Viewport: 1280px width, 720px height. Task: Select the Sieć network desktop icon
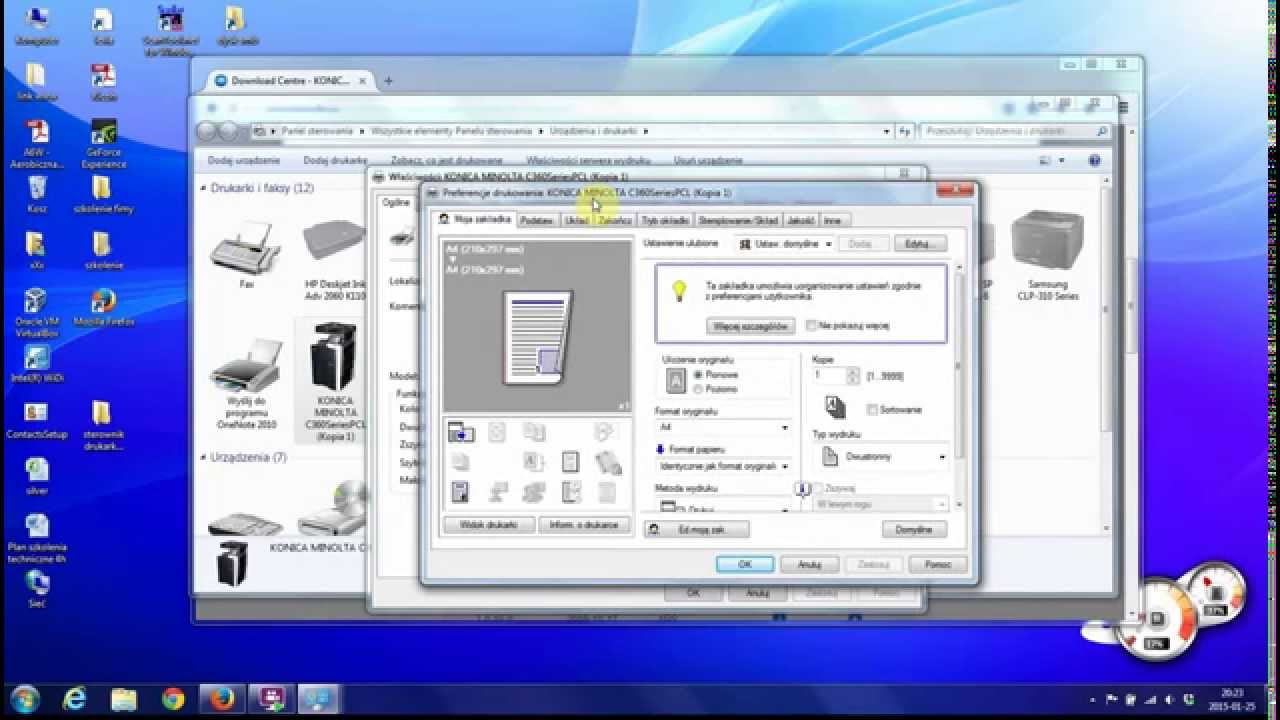[x=37, y=588]
